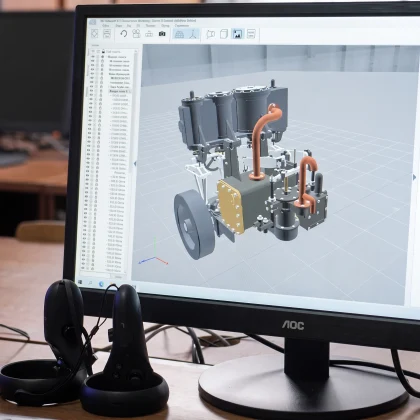Click the measurement icon before the photo camera
This screenshot has width=420, height=420.
[x=149, y=34]
